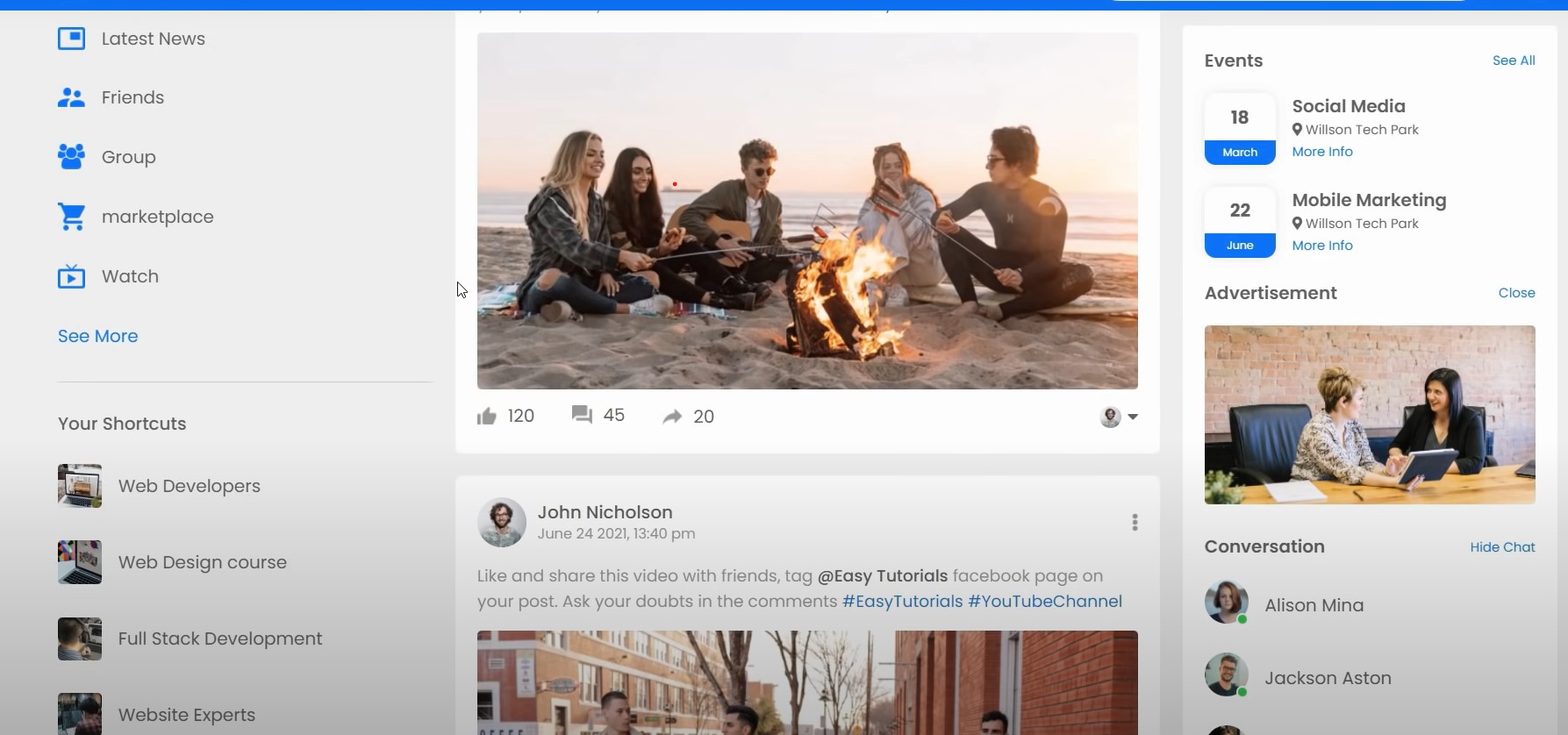
Task: Click the 22 June event date card
Action: click(x=1240, y=223)
